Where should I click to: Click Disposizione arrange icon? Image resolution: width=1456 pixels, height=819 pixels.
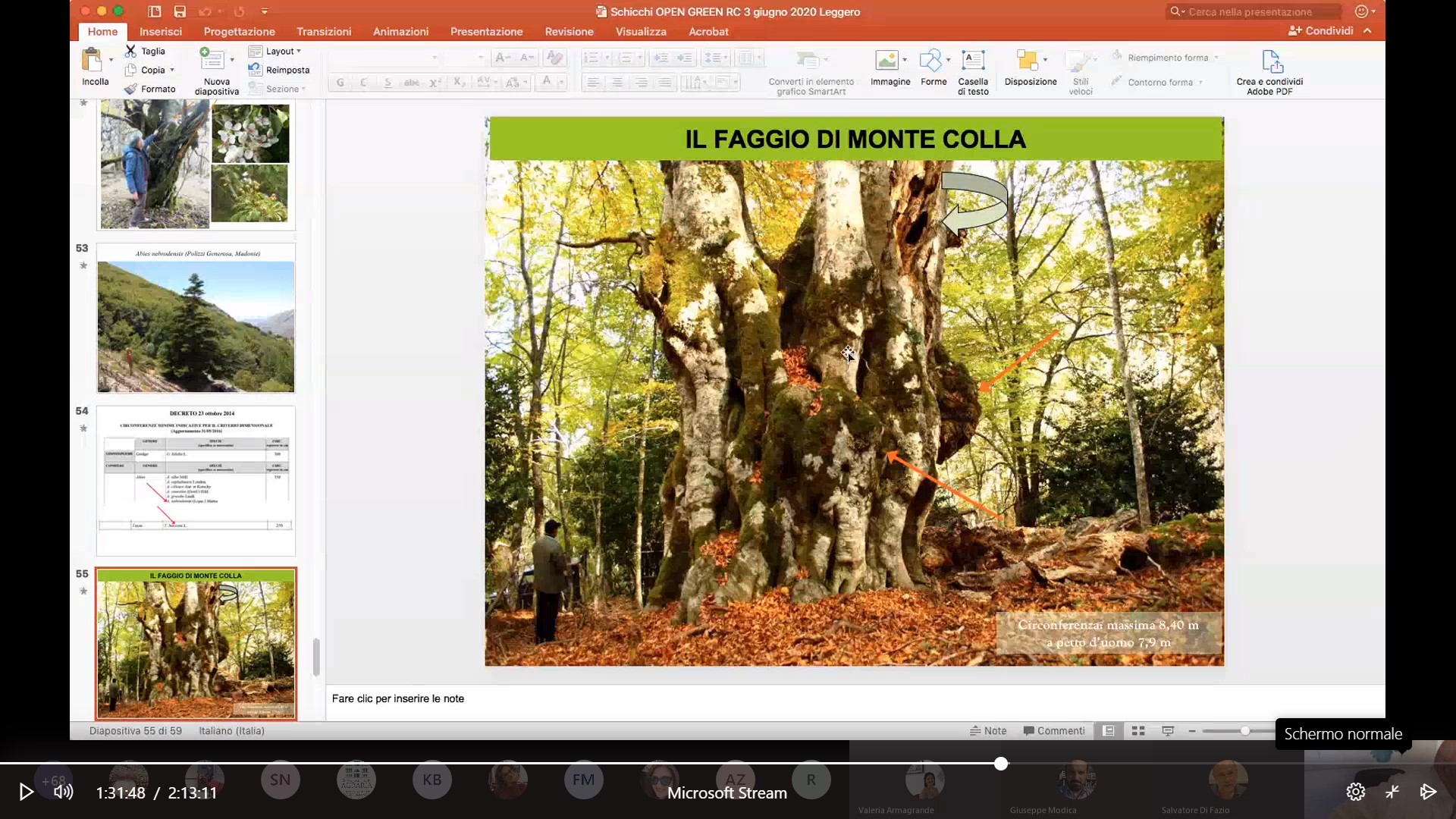(1027, 61)
